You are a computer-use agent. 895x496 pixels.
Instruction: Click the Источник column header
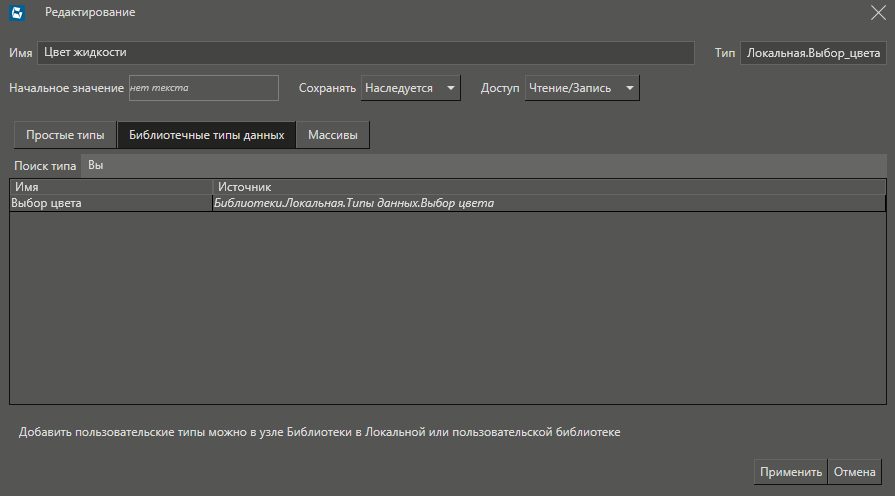548,187
